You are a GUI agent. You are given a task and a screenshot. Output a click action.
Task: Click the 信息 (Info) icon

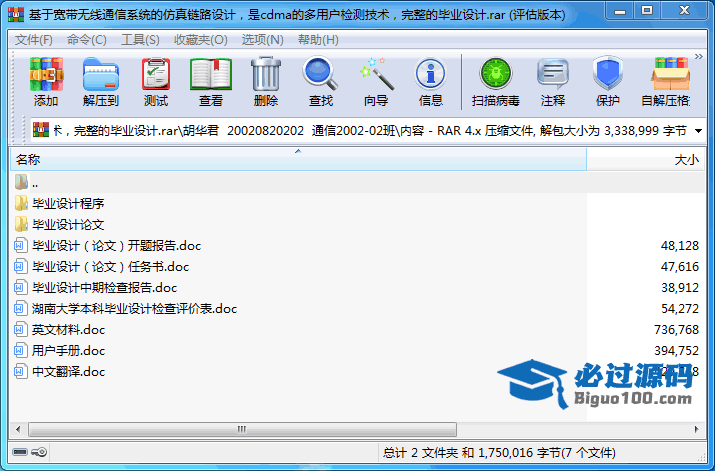click(430, 81)
